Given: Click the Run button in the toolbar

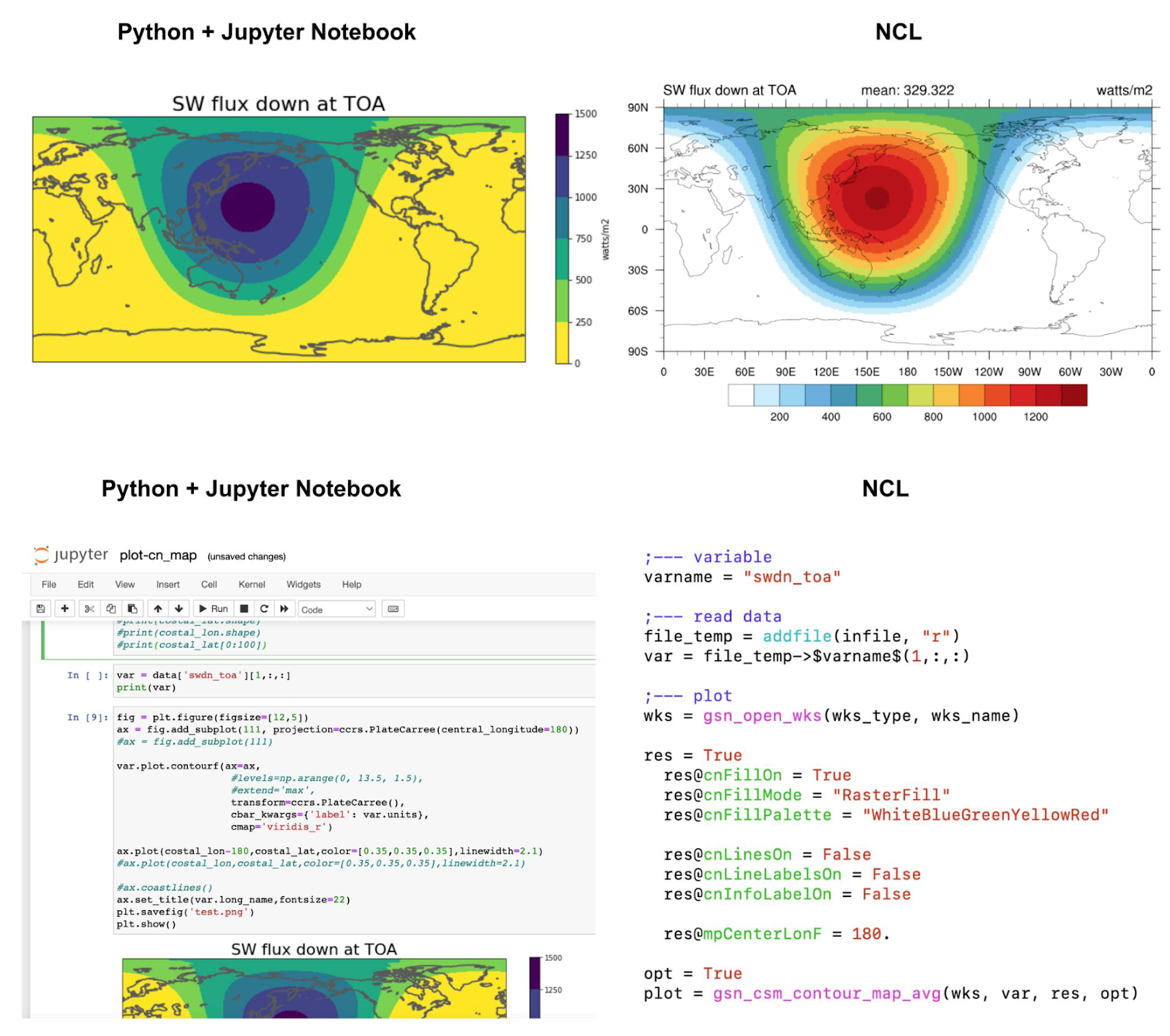Looking at the screenshot, I should pyautogui.click(x=214, y=608).
